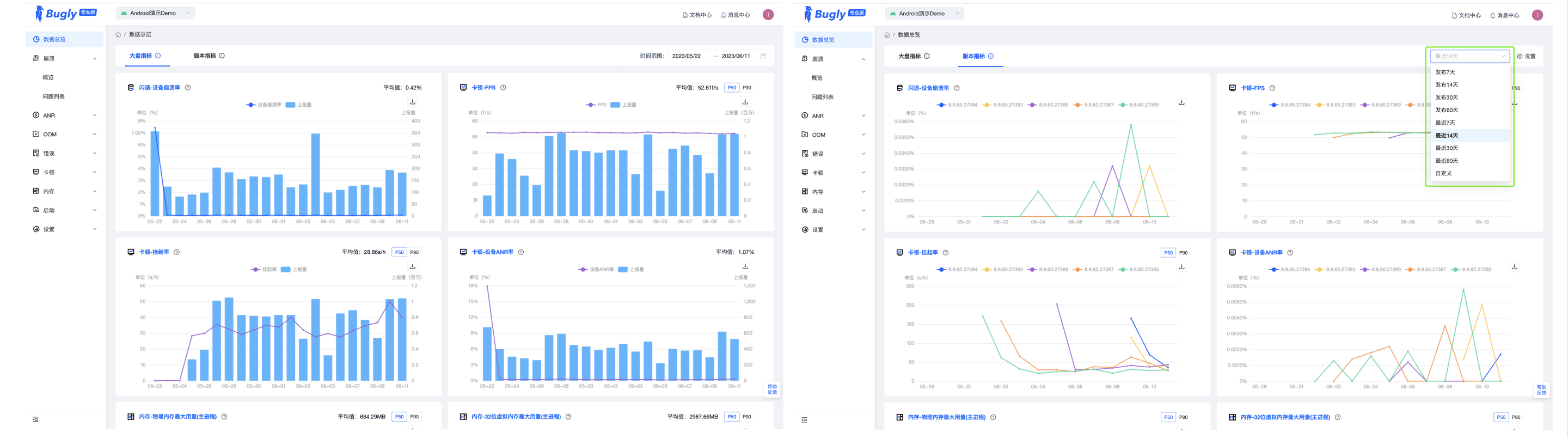Click help icon beside 卡顿-挂起率 in left screenshot
The width and height of the screenshot is (1568, 438).
pos(176,252)
